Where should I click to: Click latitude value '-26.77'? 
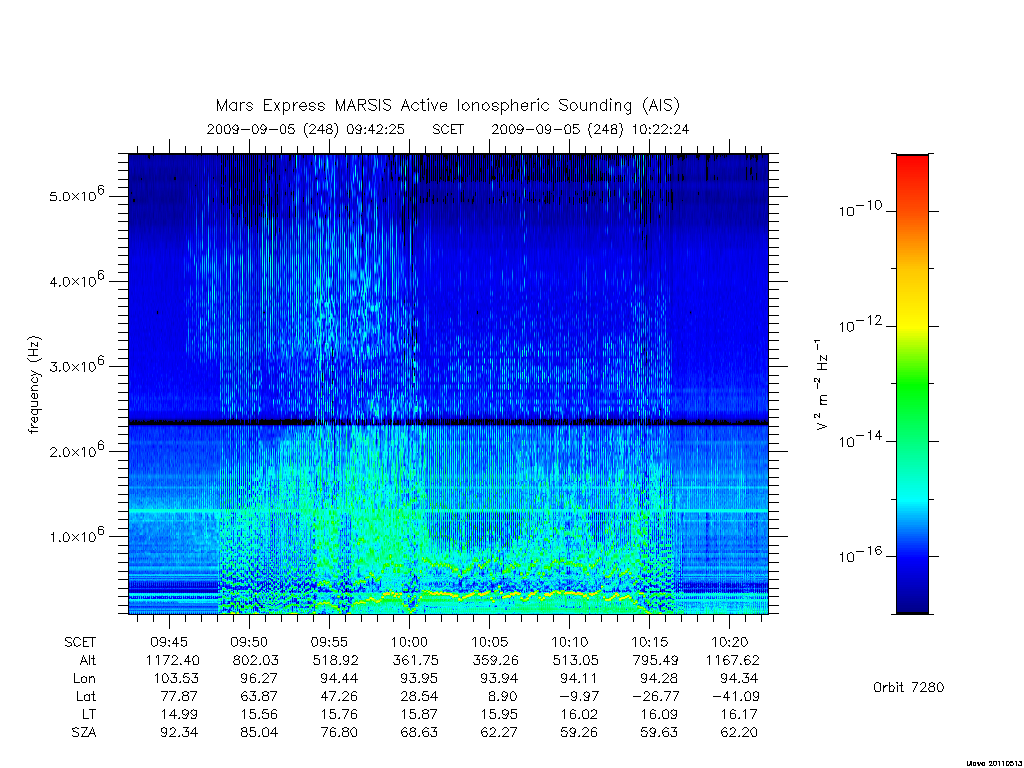[656, 697]
